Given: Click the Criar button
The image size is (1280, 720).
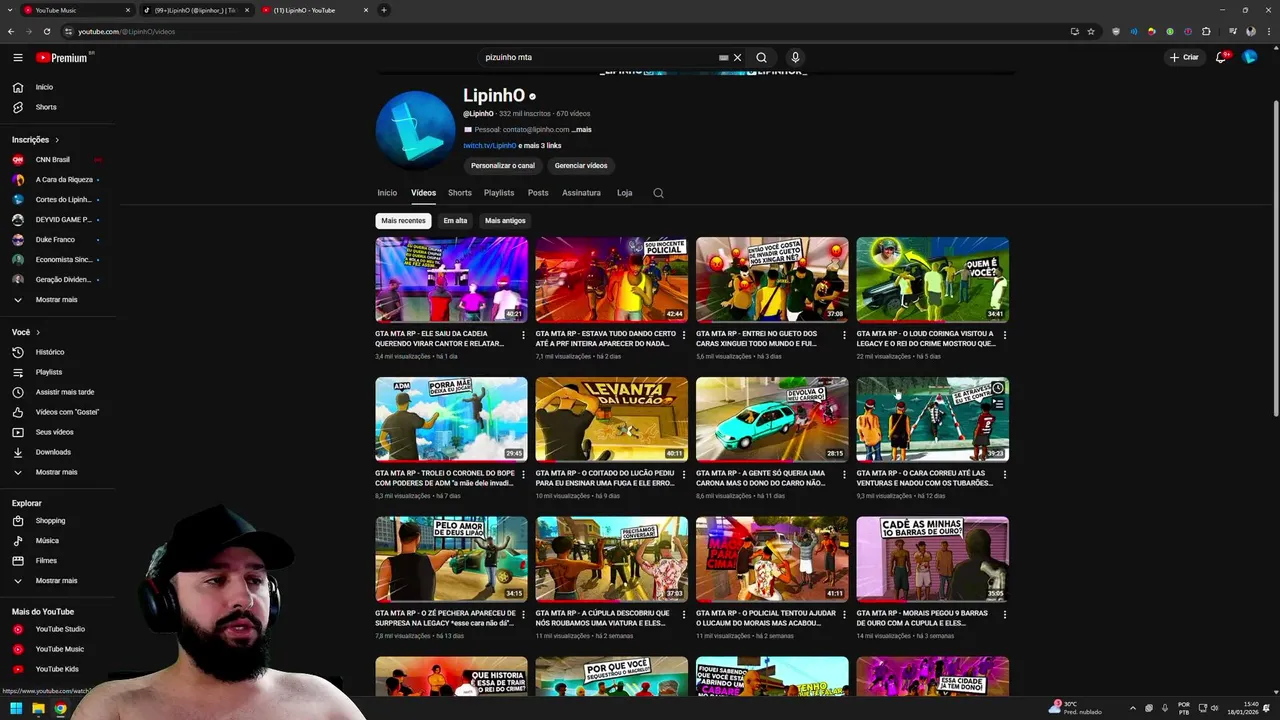Looking at the screenshot, I should click(x=1183, y=57).
